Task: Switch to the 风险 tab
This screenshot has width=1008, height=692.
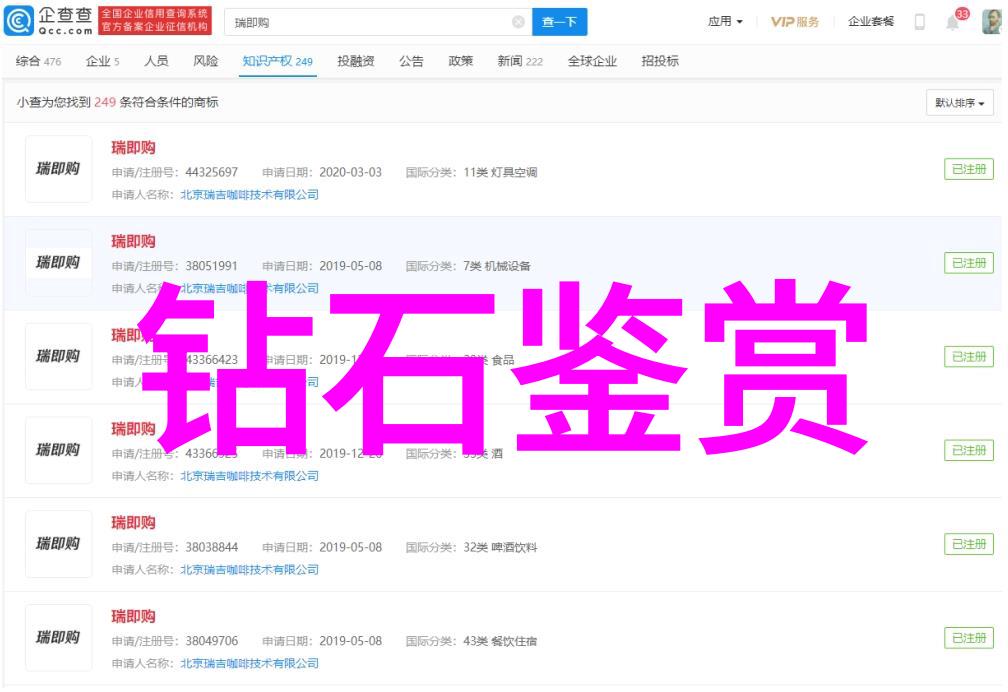Action: pyautogui.click(x=206, y=61)
